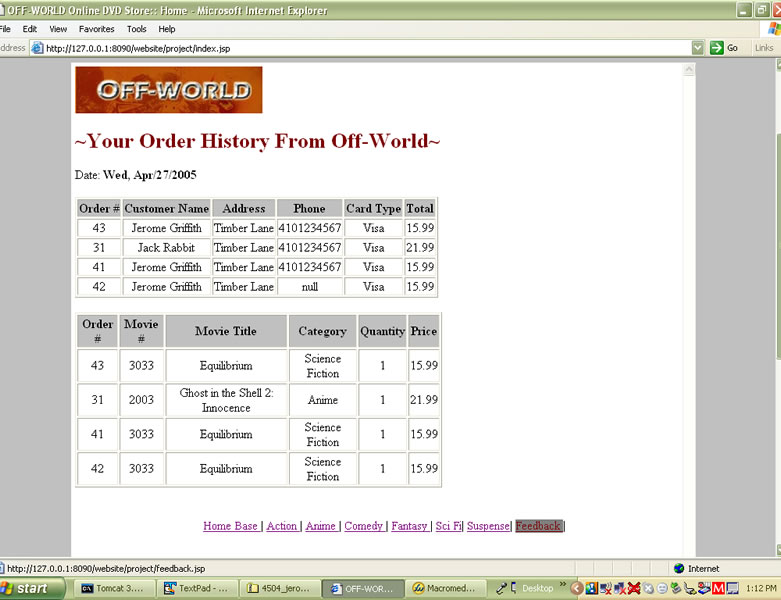Image resolution: width=781 pixels, height=600 pixels.
Task: Switch to Macromedia taskbar button
Action: coord(447,589)
